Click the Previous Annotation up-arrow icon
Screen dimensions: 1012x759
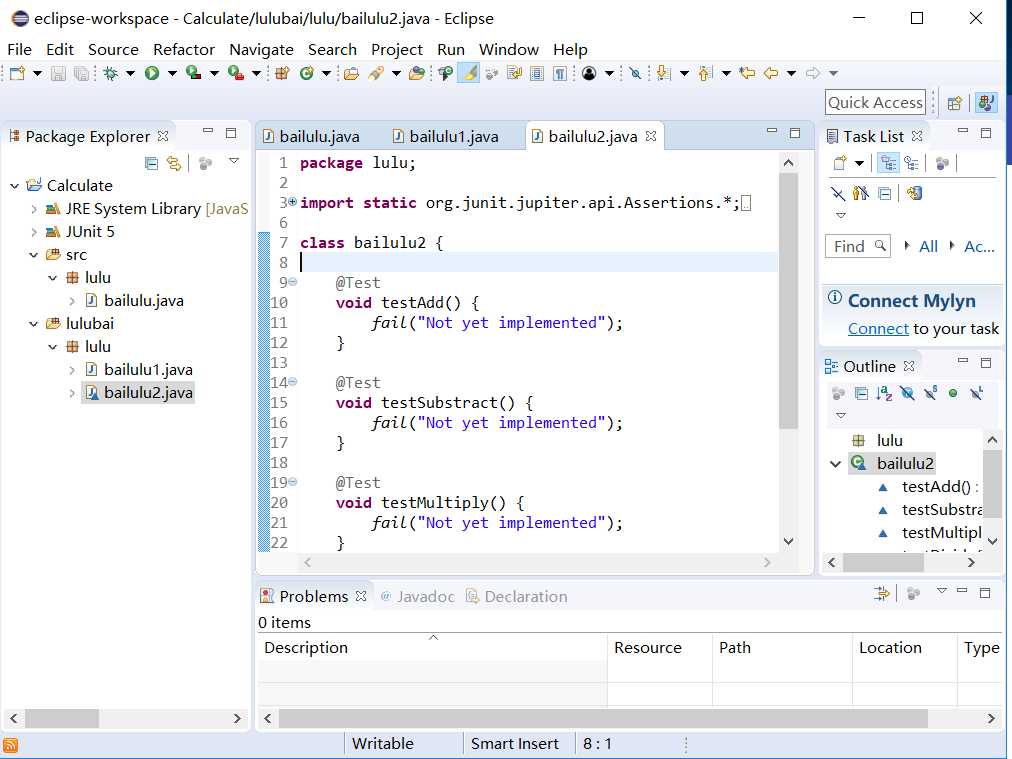pos(705,73)
